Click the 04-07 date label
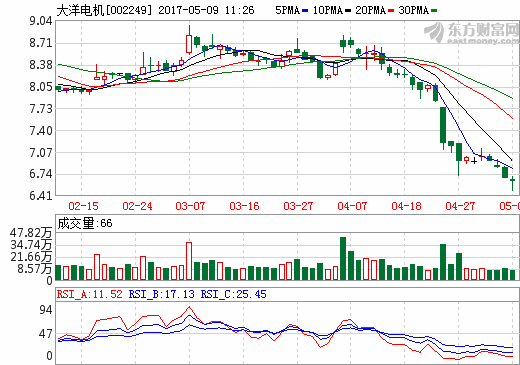520x365 pixels. tap(352, 206)
